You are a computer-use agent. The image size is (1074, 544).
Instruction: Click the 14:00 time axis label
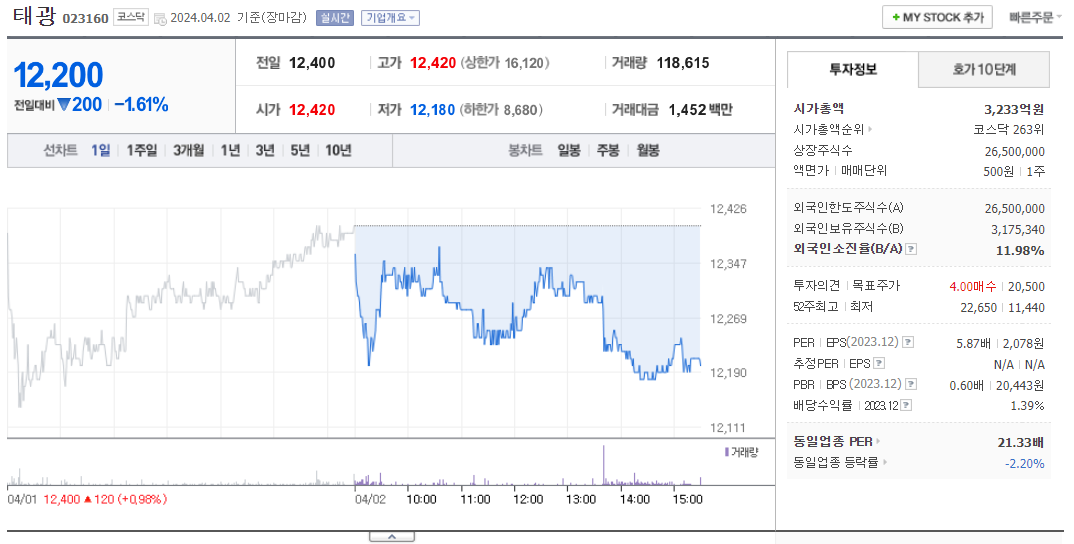634,499
